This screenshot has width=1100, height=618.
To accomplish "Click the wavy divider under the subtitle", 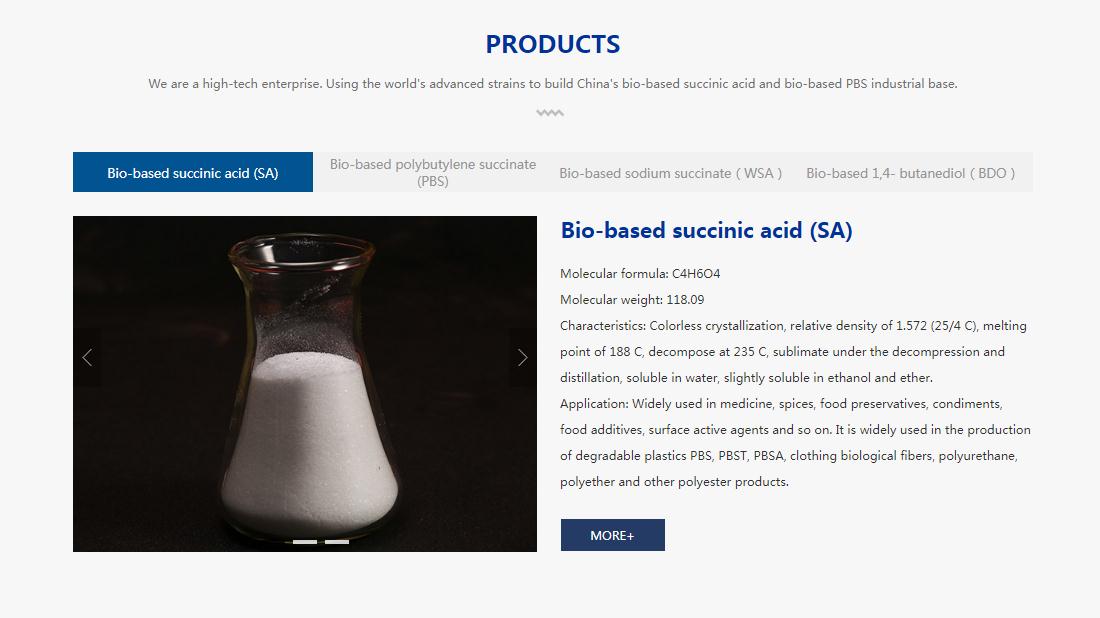I will tap(550, 112).
